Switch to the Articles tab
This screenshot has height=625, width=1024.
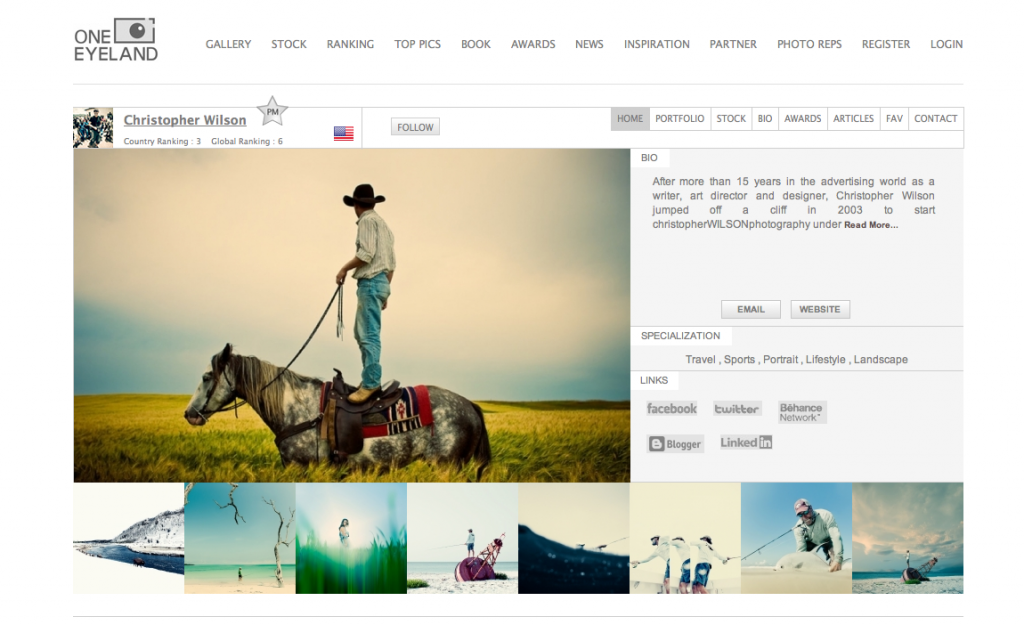coord(853,119)
